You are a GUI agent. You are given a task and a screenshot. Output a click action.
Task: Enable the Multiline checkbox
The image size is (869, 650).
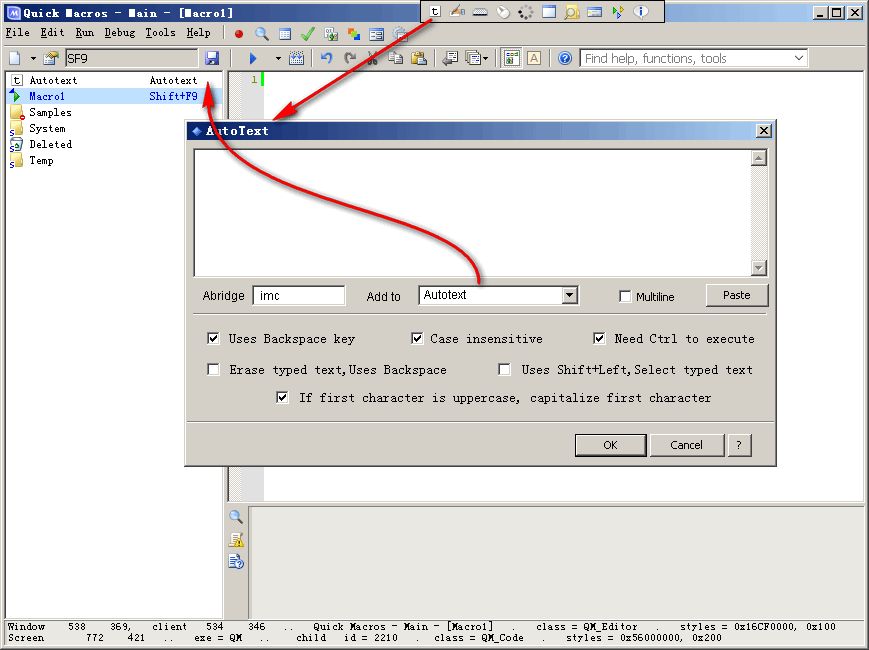626,297
